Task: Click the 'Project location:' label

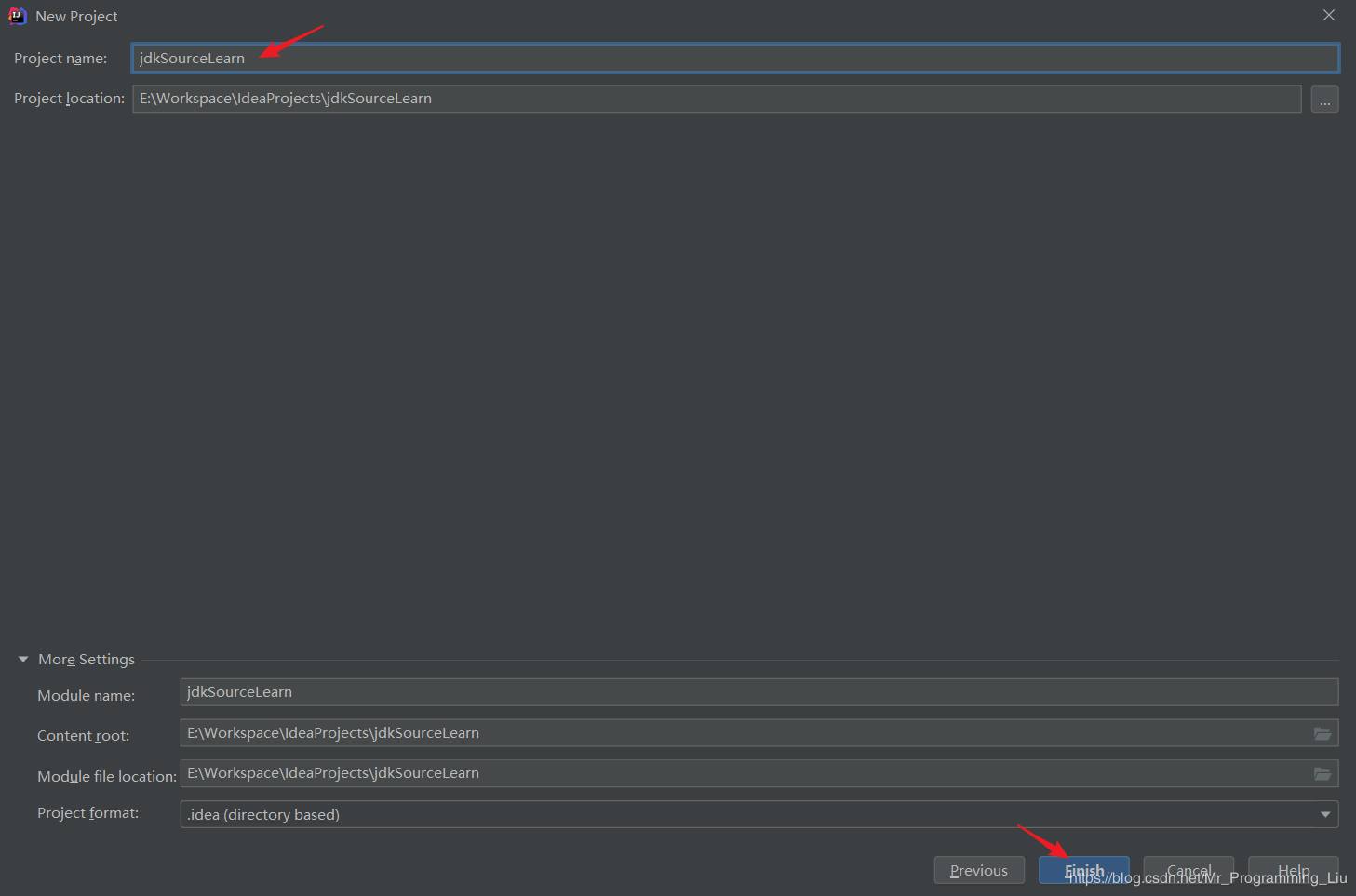Action: [69, 99]
